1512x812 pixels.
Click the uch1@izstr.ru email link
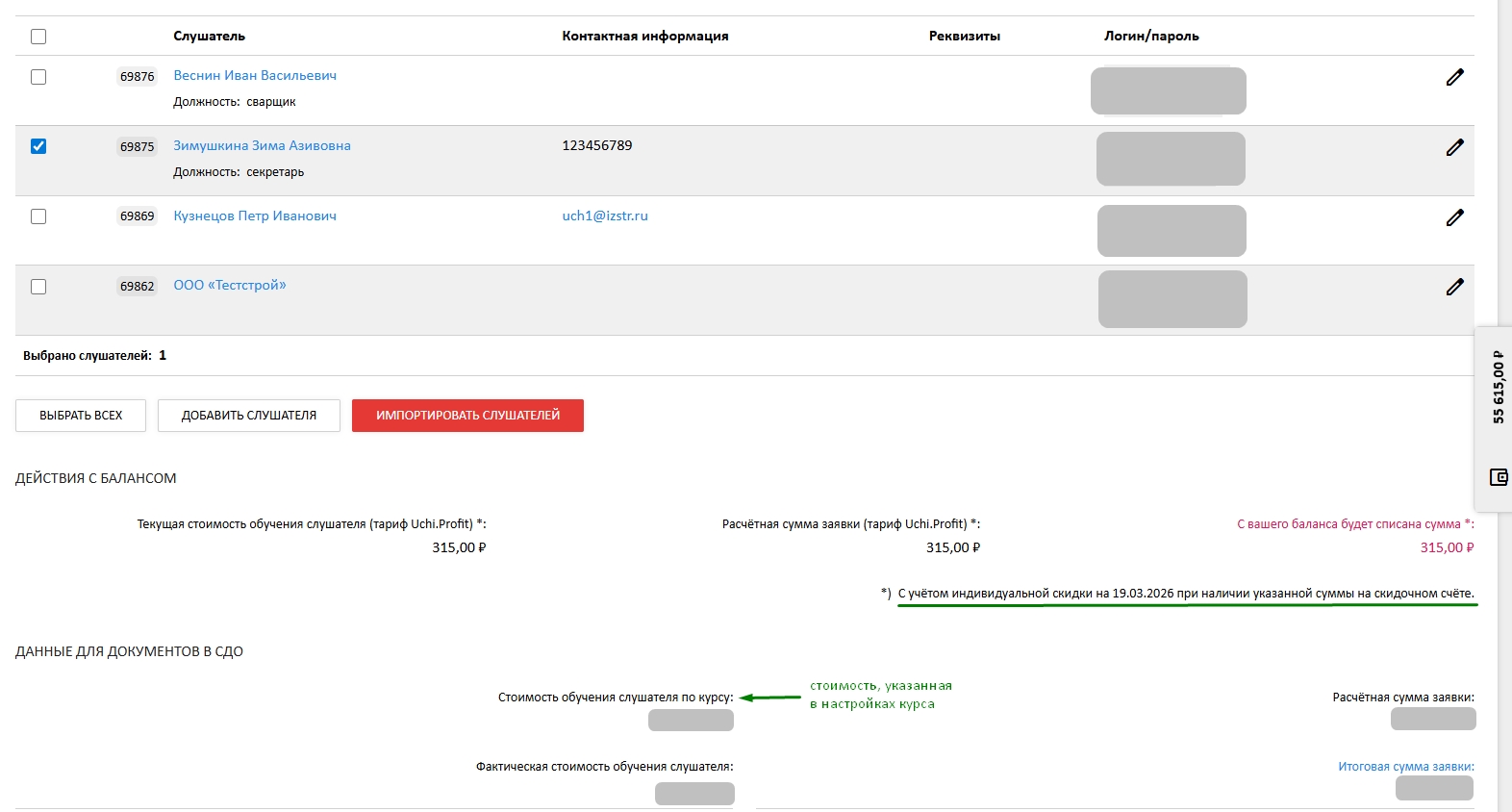[605, 216]
